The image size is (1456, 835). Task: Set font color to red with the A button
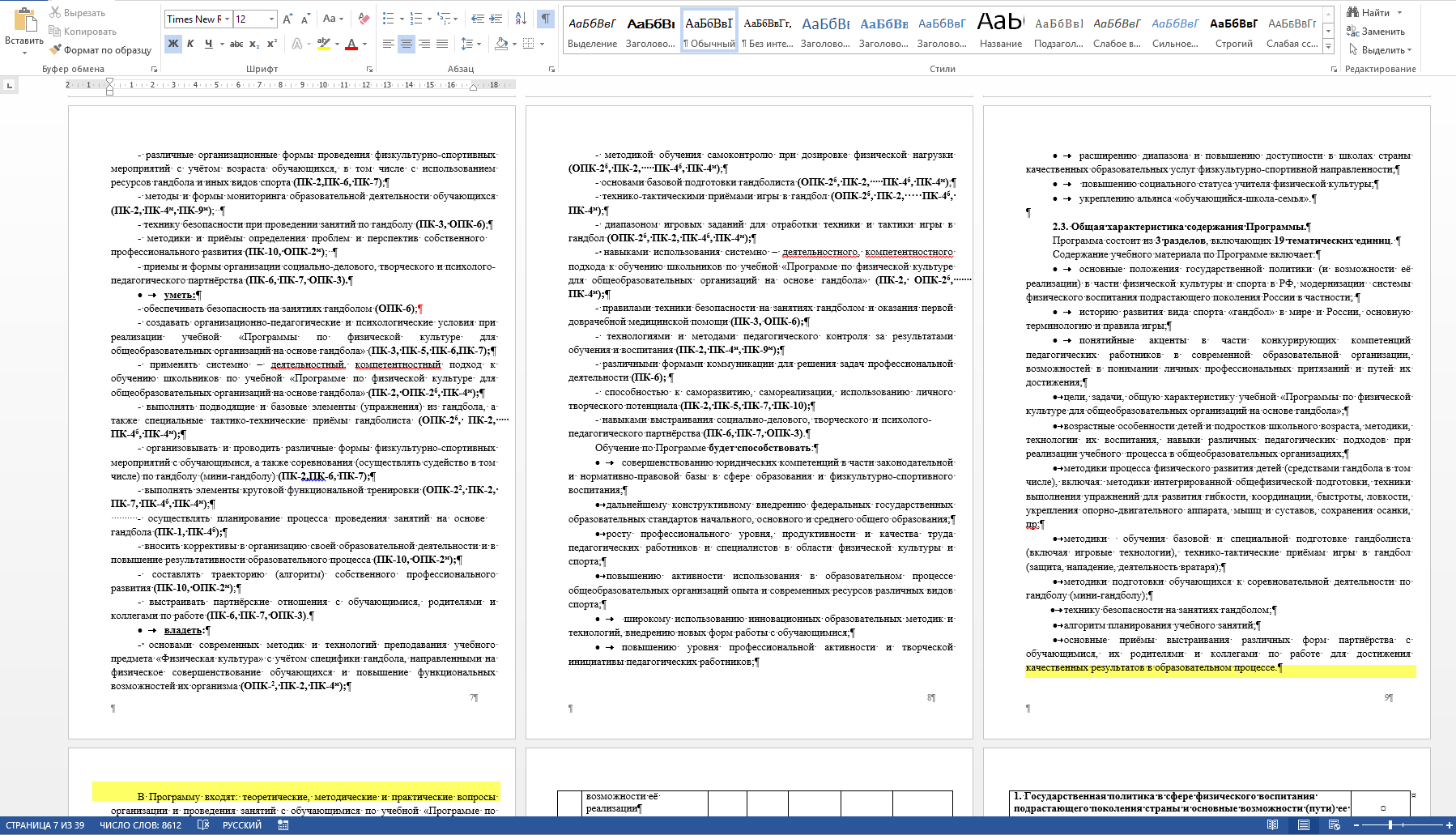(x=351, y=44)
